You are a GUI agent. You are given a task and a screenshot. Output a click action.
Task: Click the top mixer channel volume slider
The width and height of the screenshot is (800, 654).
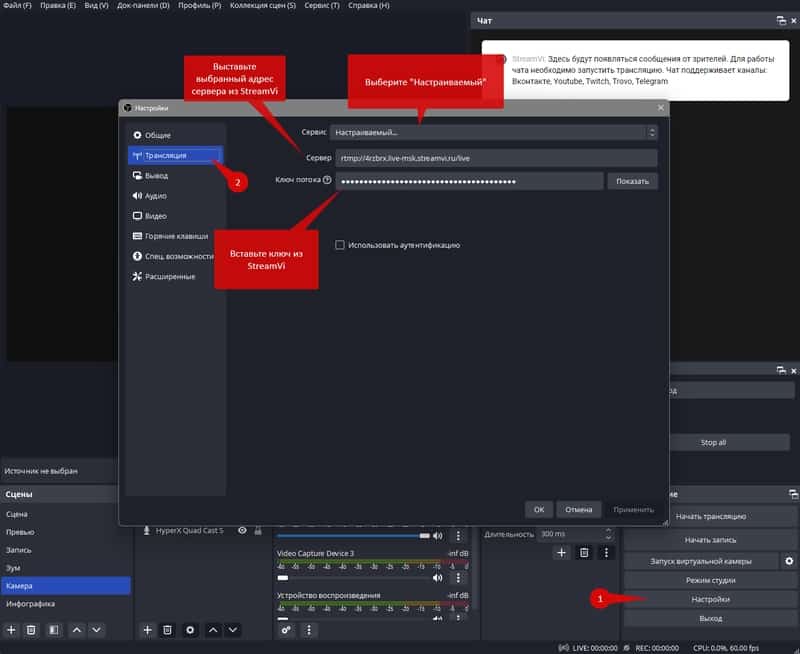(x=354, y=536)
